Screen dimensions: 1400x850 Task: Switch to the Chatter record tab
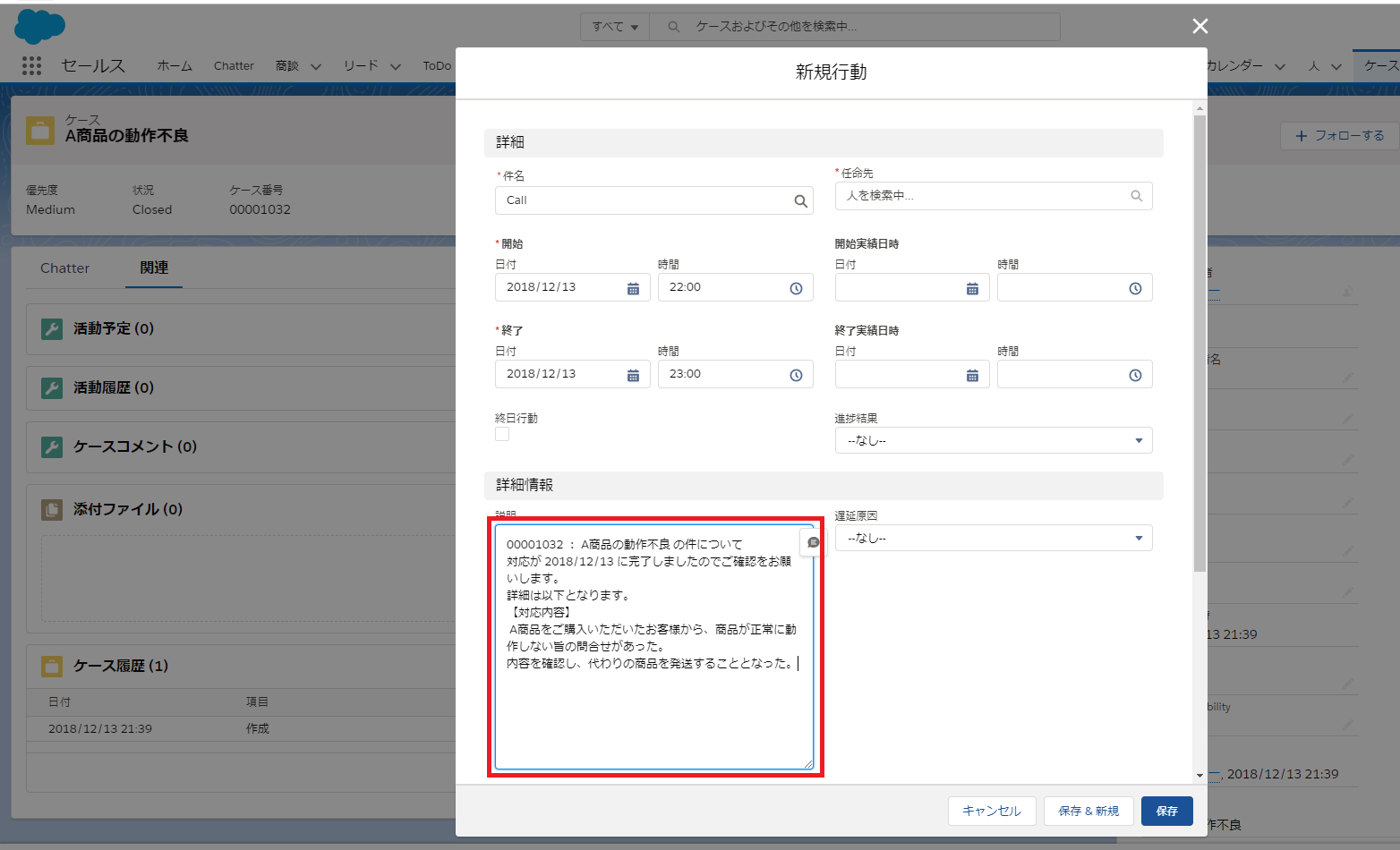pos(64,268)
